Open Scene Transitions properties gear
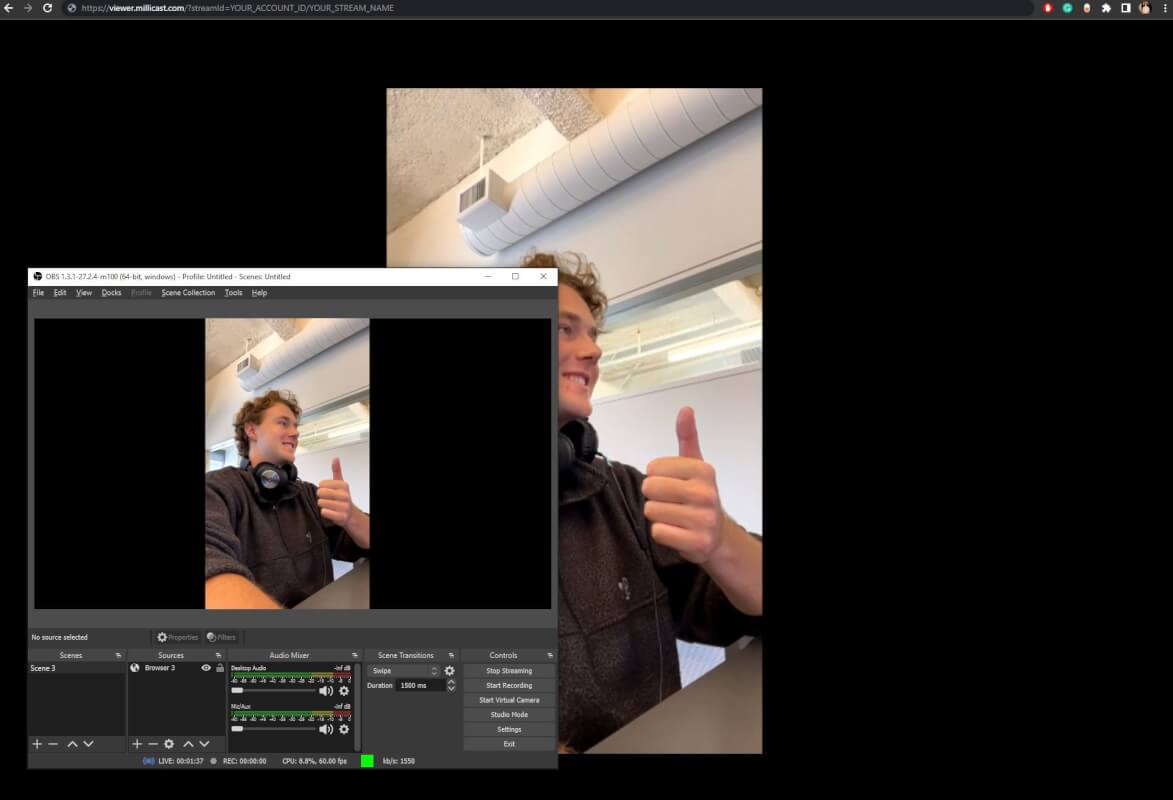This screenshot has height=800, width=1173. pos(450,671)
